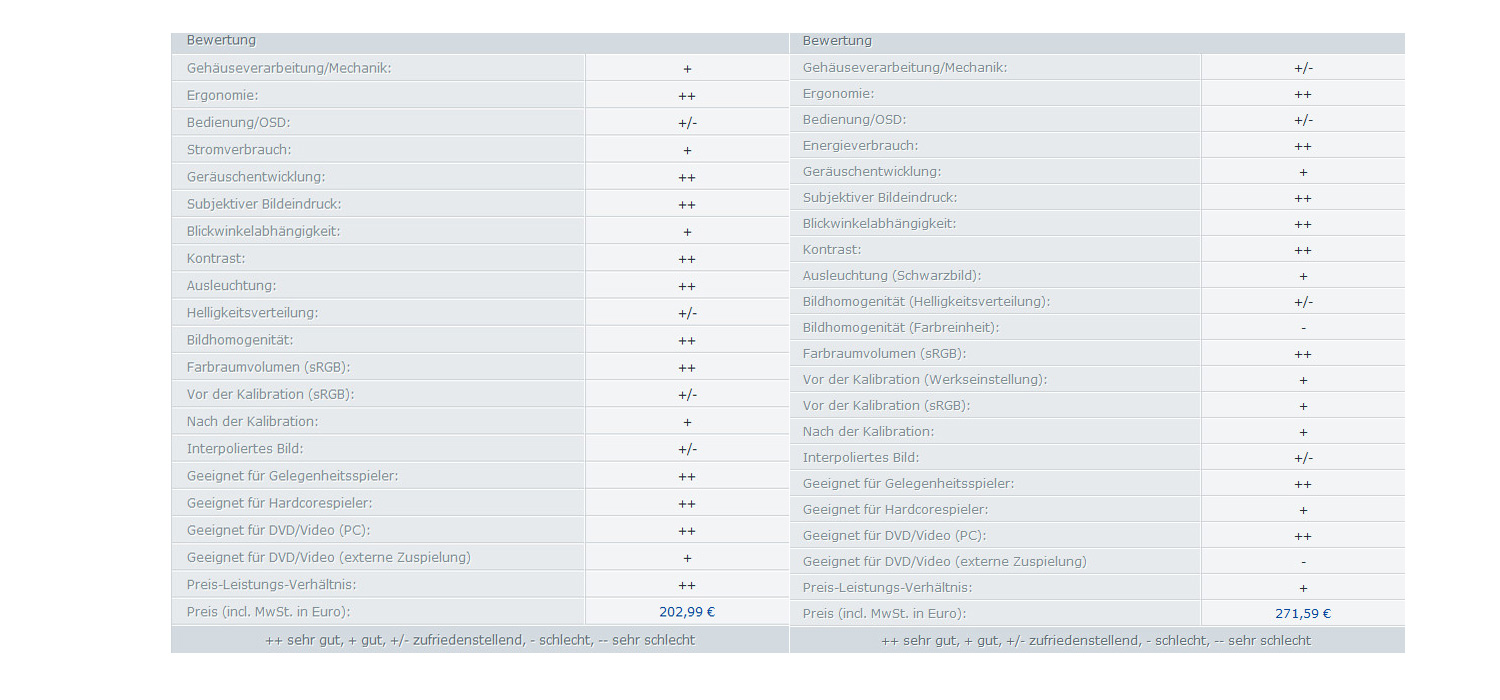Click the rating legend below the left table
Image resolution: width=1500 pixels, height=700 pixels.
(x=480, y=640)
